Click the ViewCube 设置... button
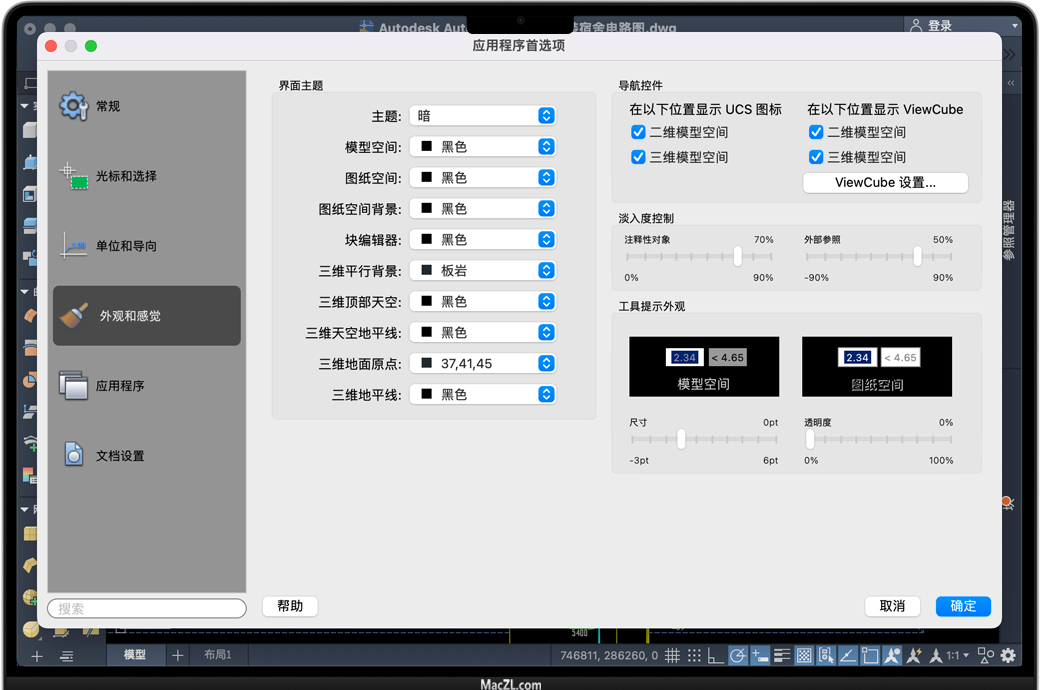 click(885, 183)
